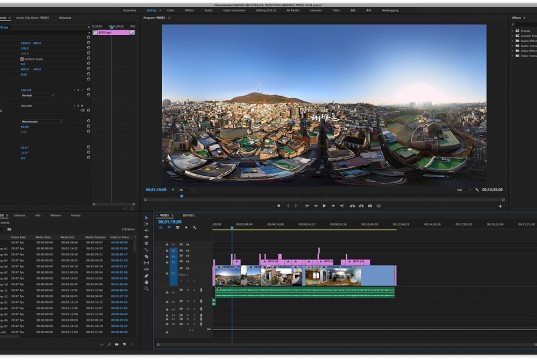537x360 pixels.
Task: Hide video track V2 with eye icon
Action: [188, 262]
